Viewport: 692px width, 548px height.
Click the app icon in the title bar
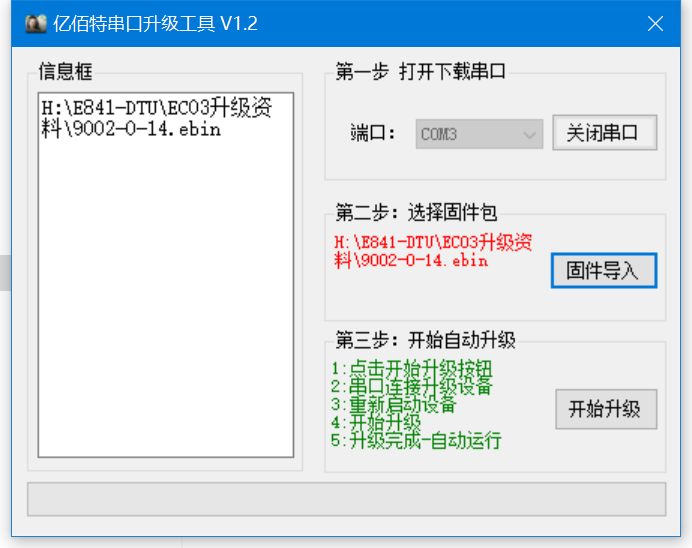point(36,24)
